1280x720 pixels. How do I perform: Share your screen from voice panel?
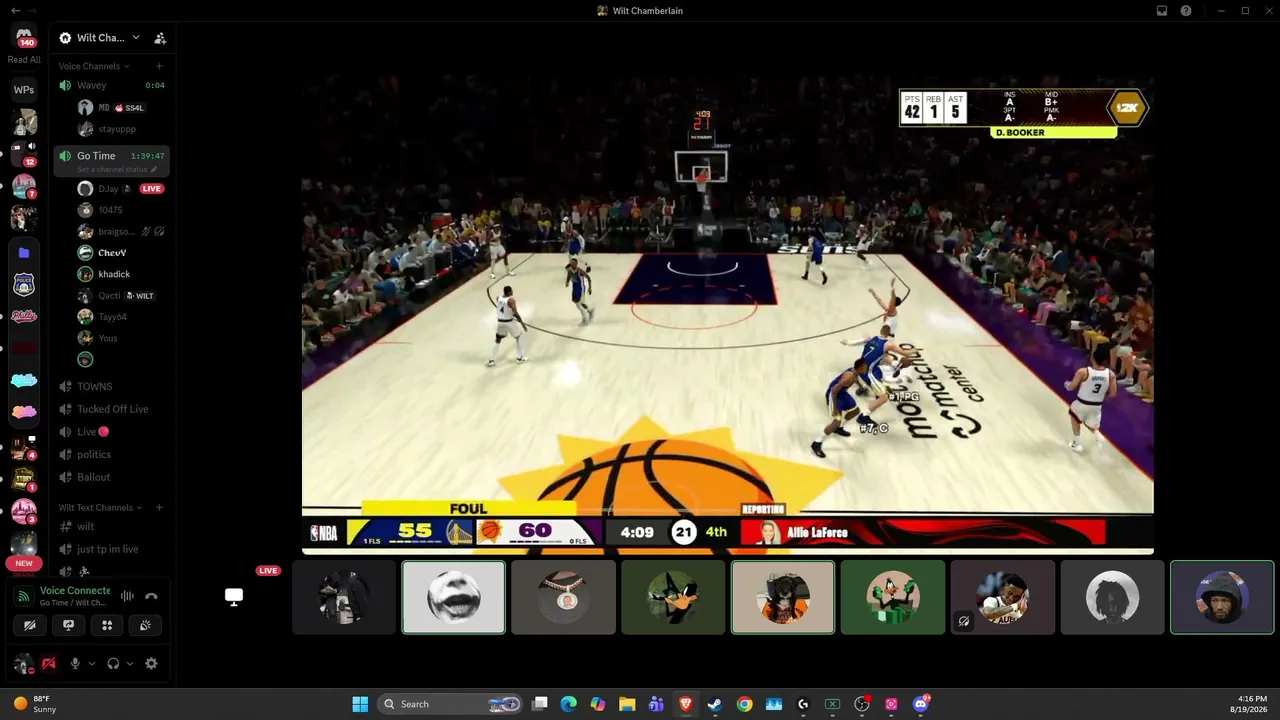[x=68, y=625]
